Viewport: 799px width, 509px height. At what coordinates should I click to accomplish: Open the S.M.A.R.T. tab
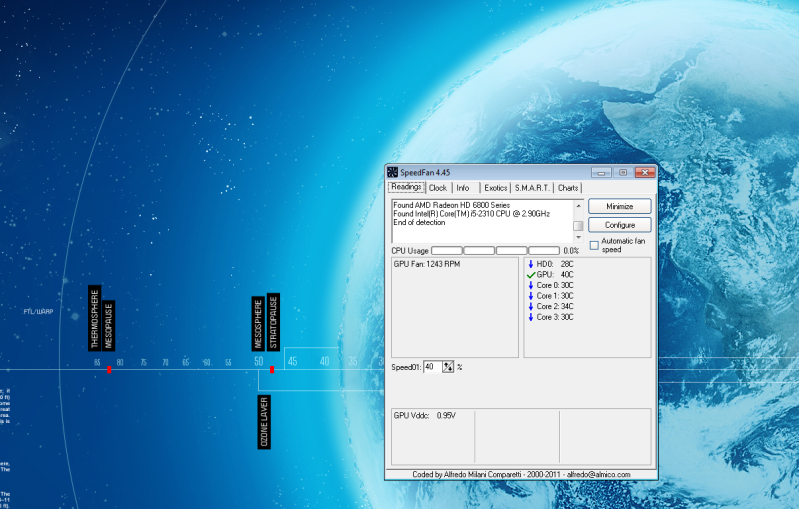(x=533, y=188)
